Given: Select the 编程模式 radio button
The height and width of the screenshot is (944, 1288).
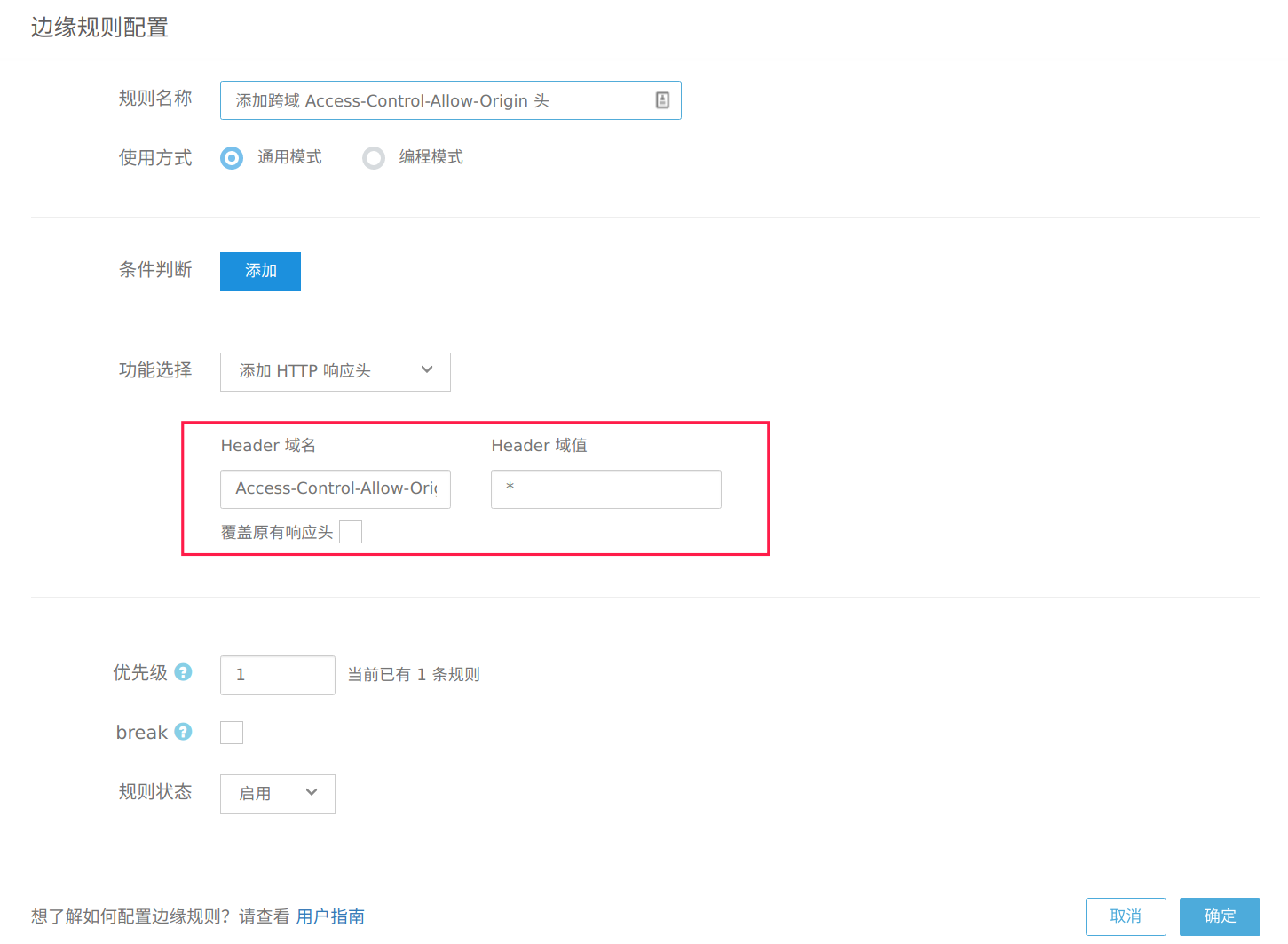Looking at the screenshot, I should [374, 158].
